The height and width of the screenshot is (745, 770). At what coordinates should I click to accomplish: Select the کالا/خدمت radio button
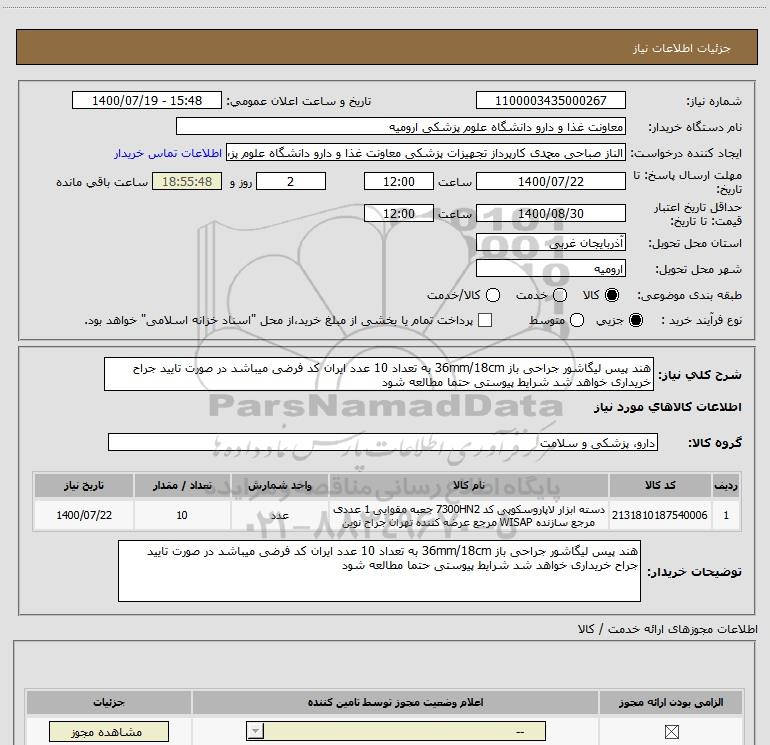click(493, 295)
